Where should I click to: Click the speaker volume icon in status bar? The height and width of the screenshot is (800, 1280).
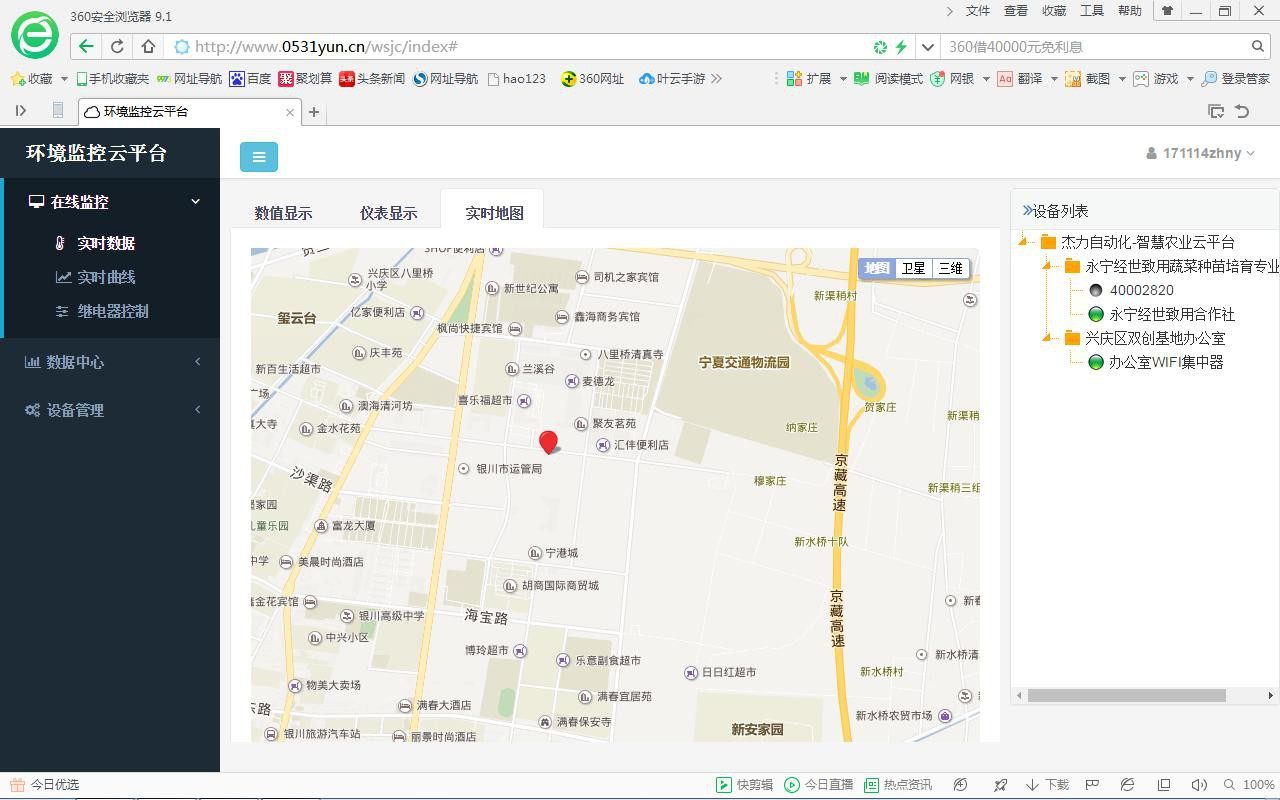[x=1199, y=785]
